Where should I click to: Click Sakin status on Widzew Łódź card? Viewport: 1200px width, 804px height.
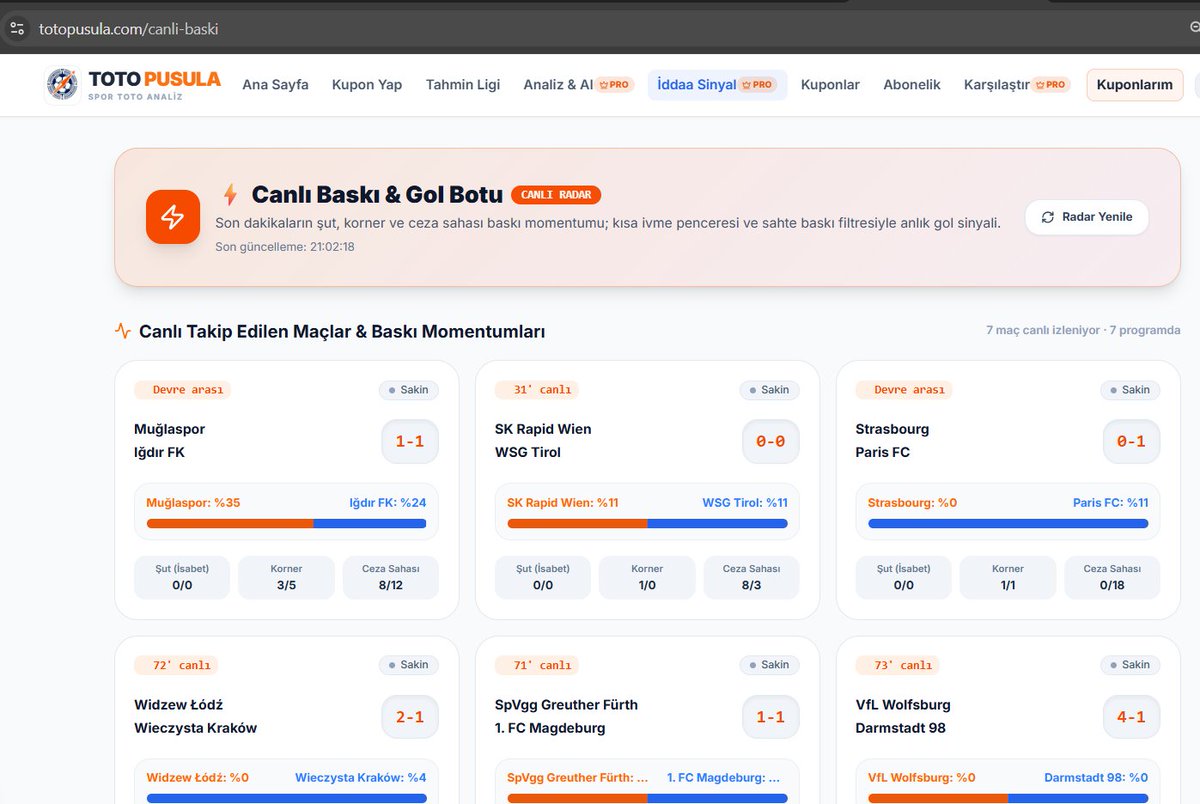click(409, 665)
